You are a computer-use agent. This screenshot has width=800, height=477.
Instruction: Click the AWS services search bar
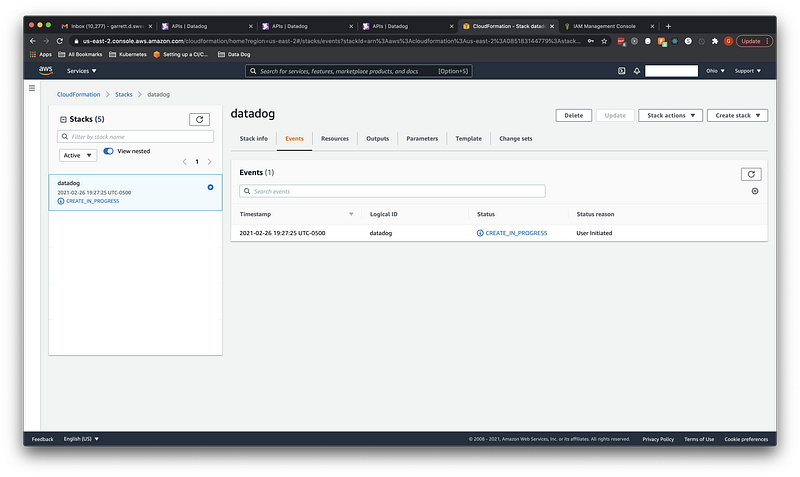tap(359, 71)
